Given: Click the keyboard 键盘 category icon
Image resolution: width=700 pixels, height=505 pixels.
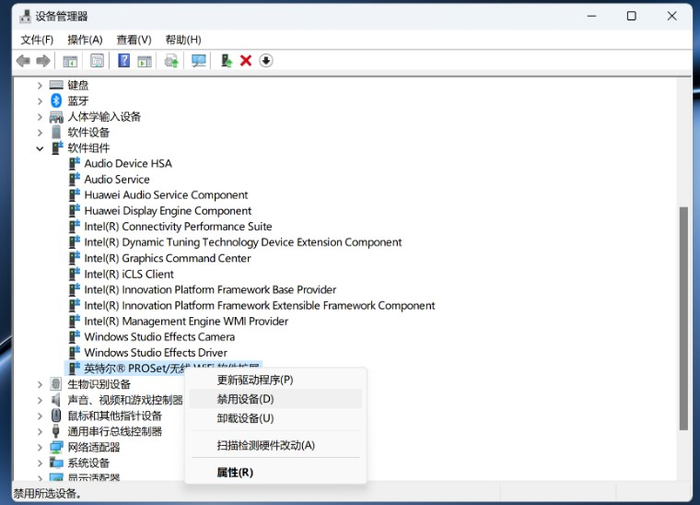Looking at the screenshot, I should 56,84.
